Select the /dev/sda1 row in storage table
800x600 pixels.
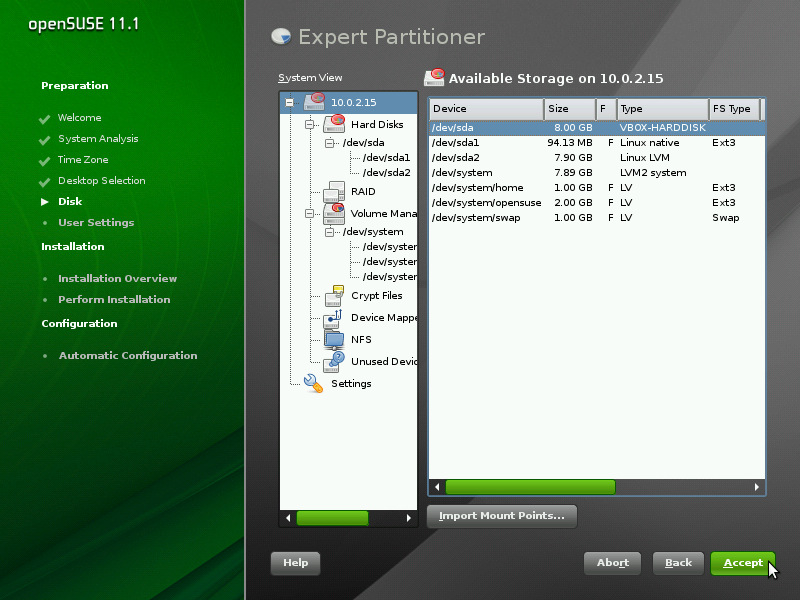[x=597, y=143]
